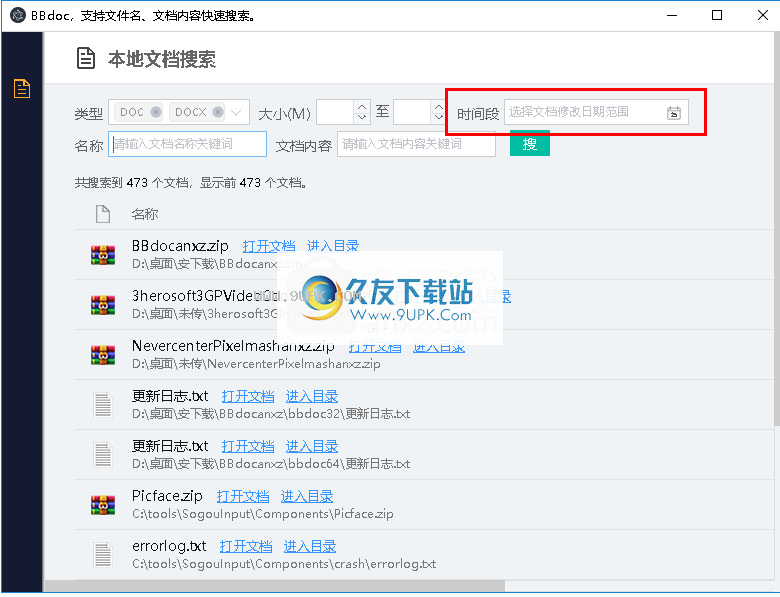Click the archive icon for BBdocanxz.zip

[103, 255]
